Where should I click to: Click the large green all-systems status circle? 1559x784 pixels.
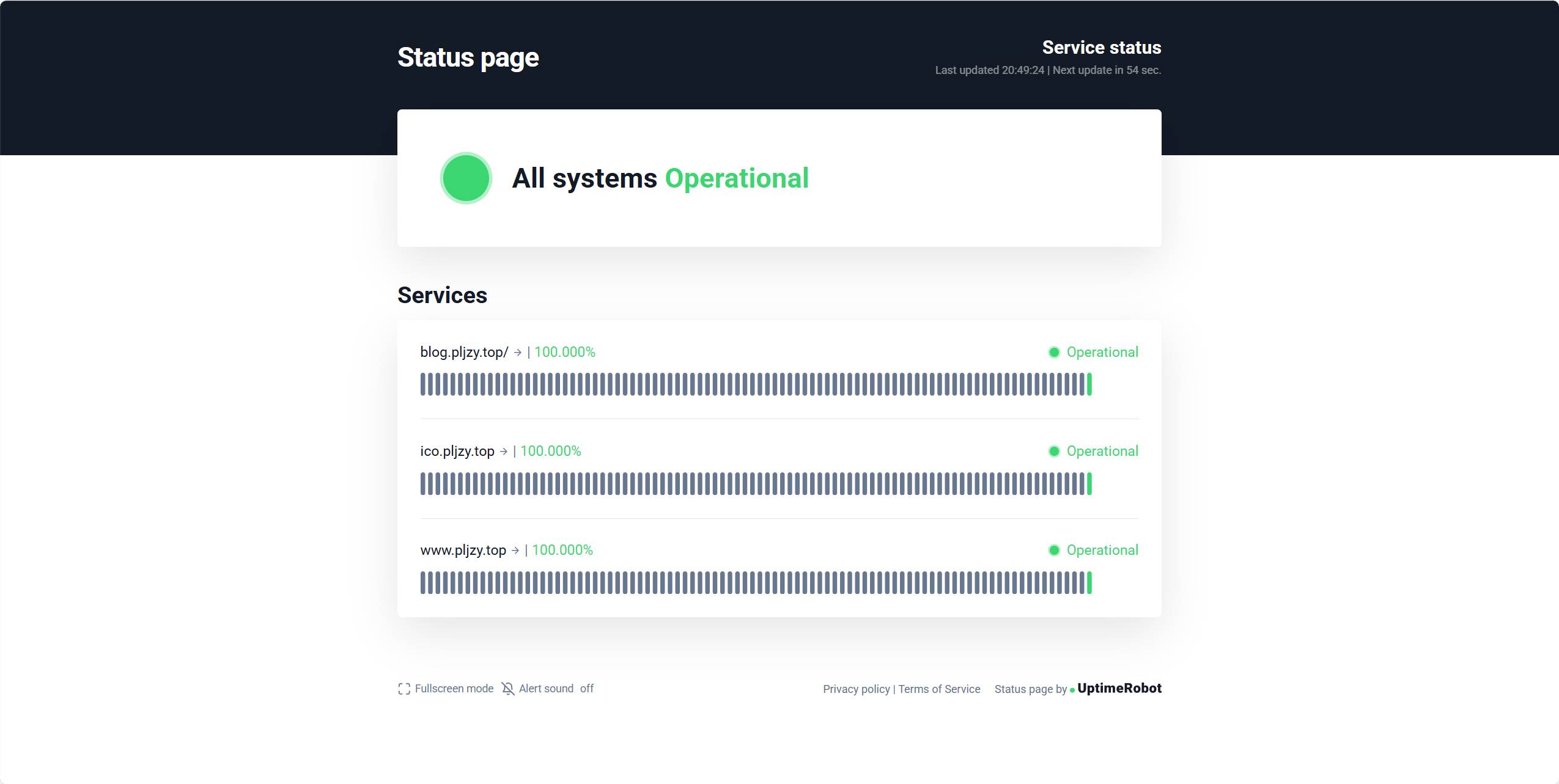pos(466,178)
